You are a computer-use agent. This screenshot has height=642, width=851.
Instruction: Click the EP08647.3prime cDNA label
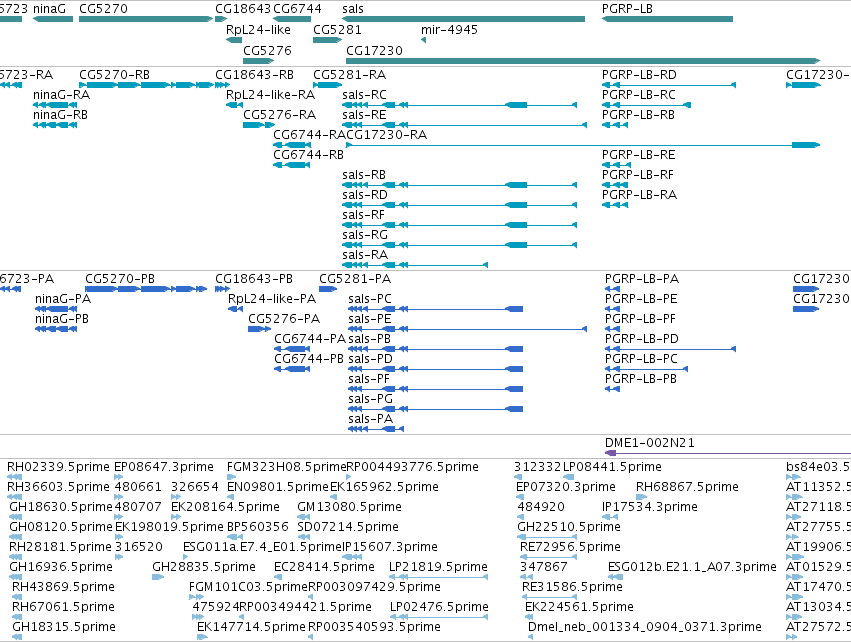pos(164,467)
